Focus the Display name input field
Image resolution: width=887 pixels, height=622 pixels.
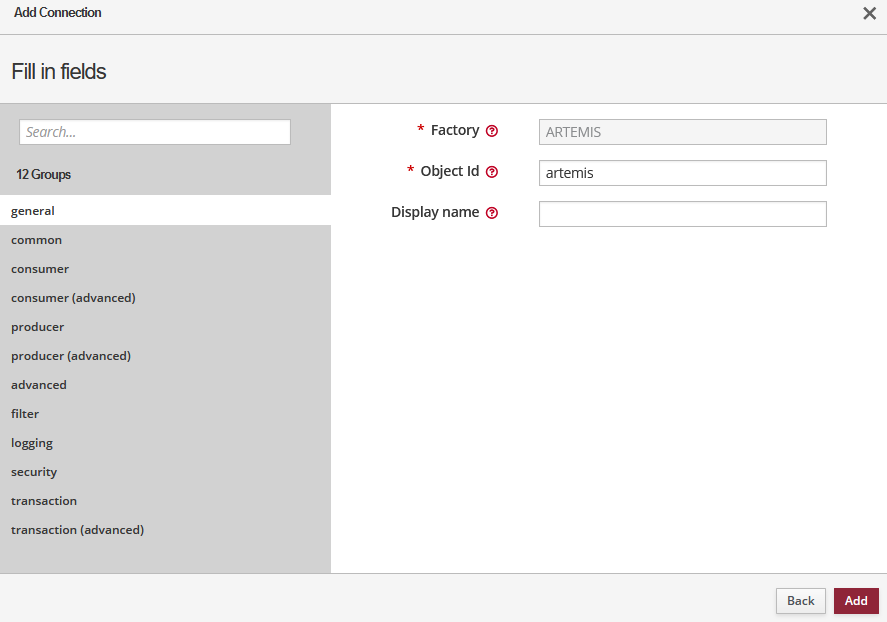pyautogui.click(x=682, y=214)
